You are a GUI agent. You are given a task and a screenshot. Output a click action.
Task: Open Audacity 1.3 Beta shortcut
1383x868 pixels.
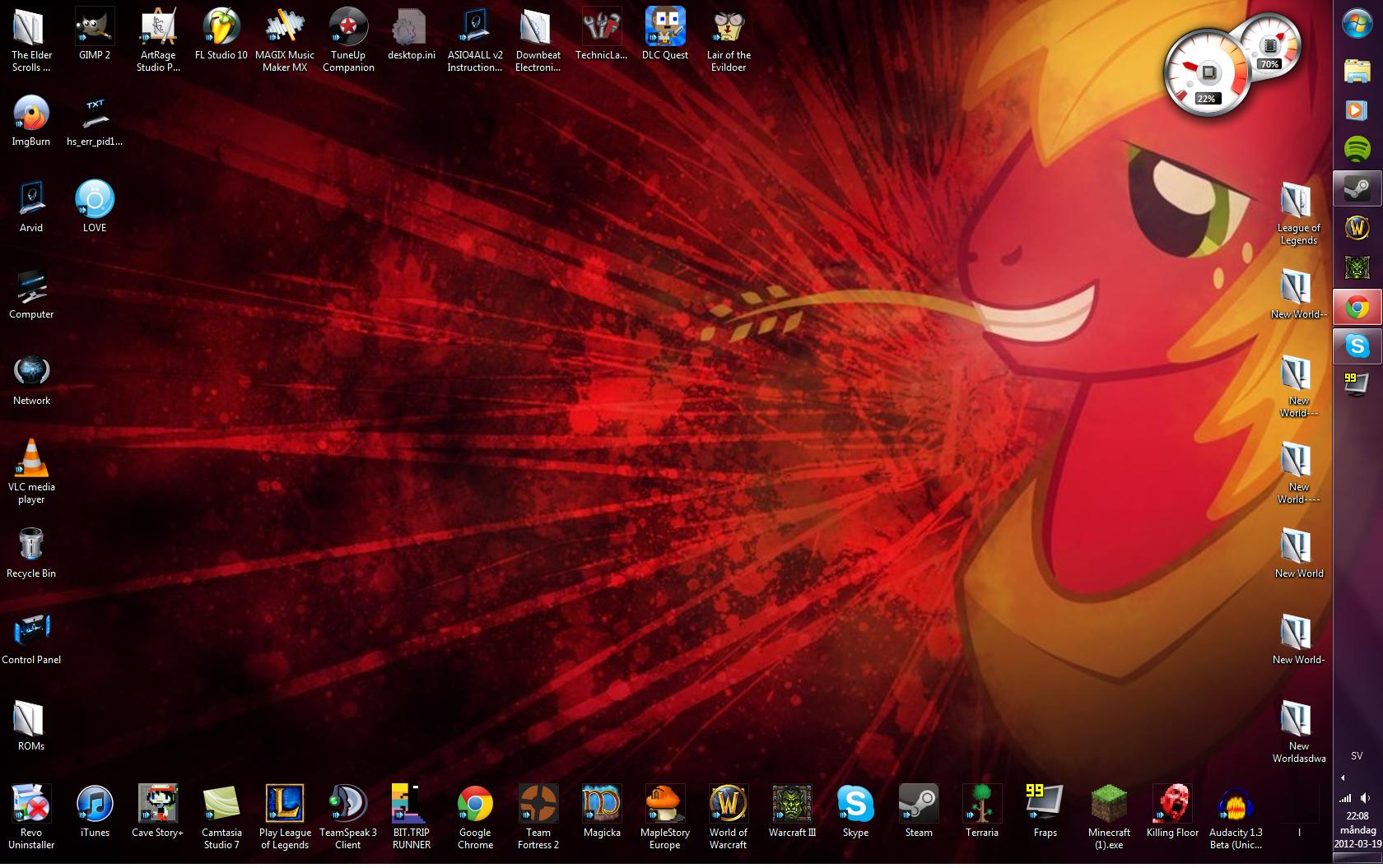pyautogui.click(x=1236, y=818)
